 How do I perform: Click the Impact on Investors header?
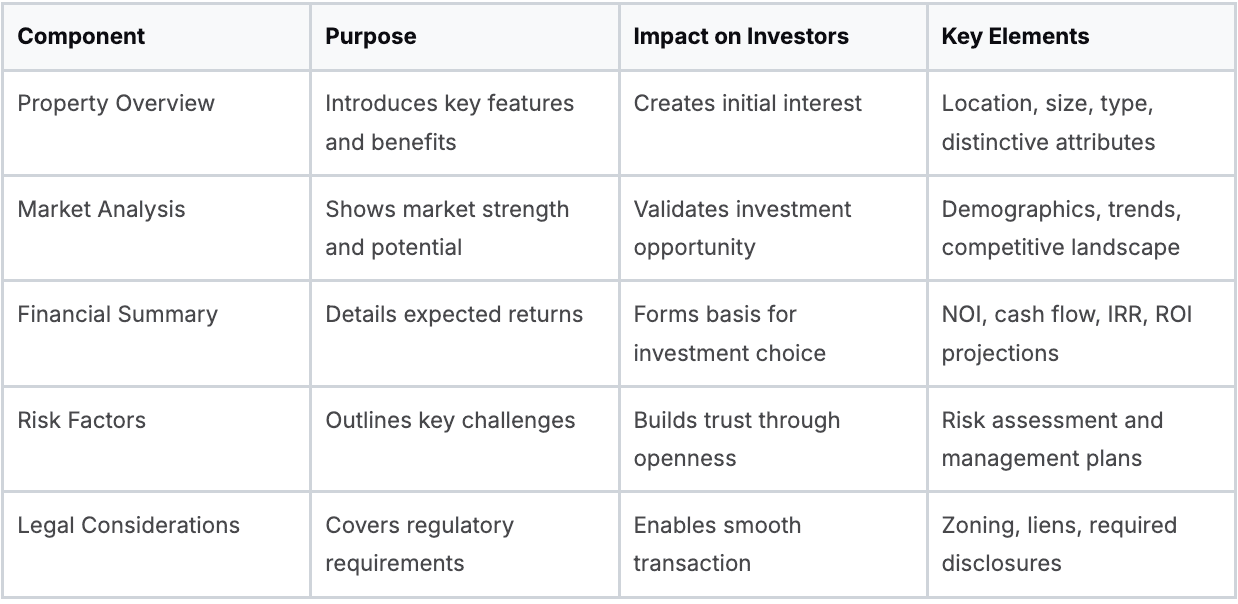click(741, 37)
